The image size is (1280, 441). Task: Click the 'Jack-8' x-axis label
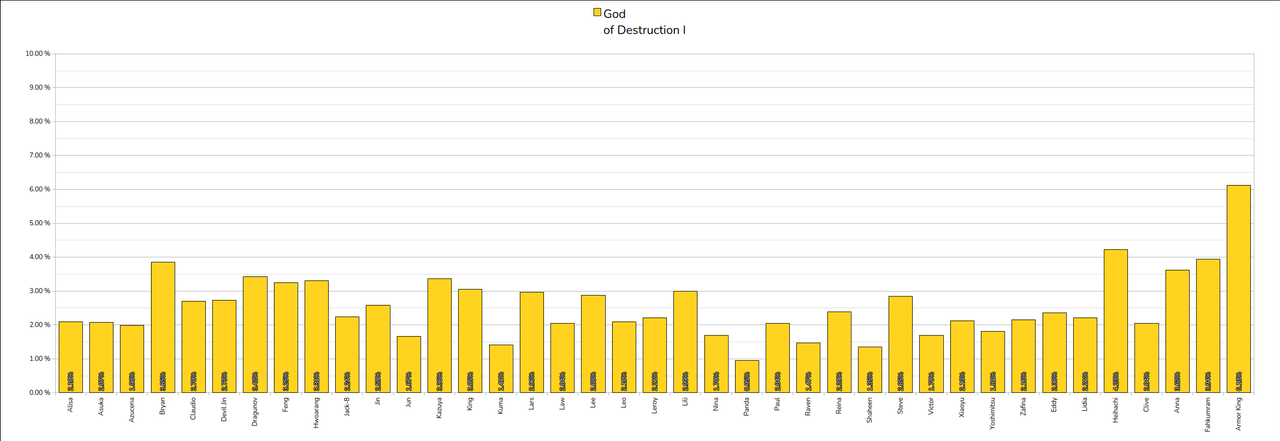[x=347, y=407]
